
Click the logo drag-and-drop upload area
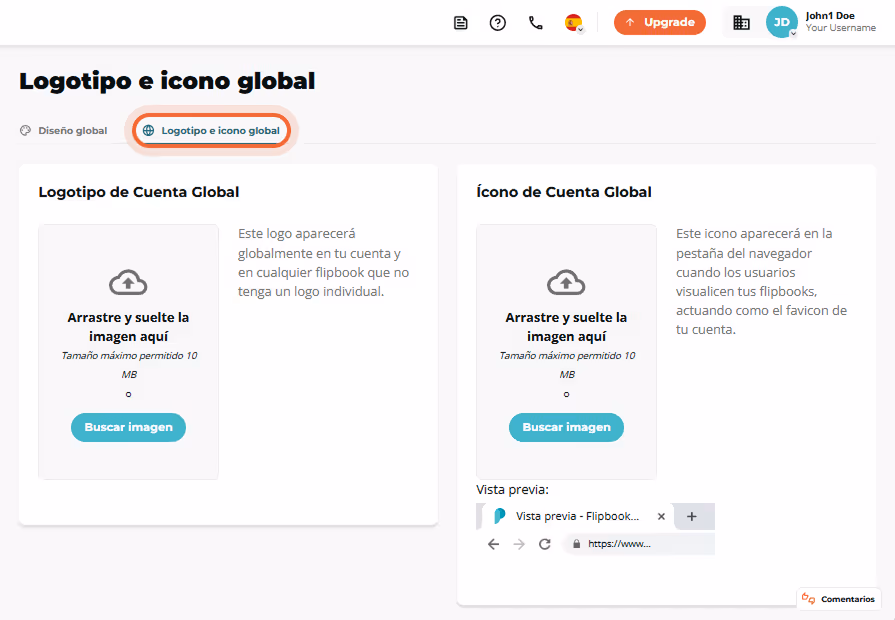click(x=128, y=352)
